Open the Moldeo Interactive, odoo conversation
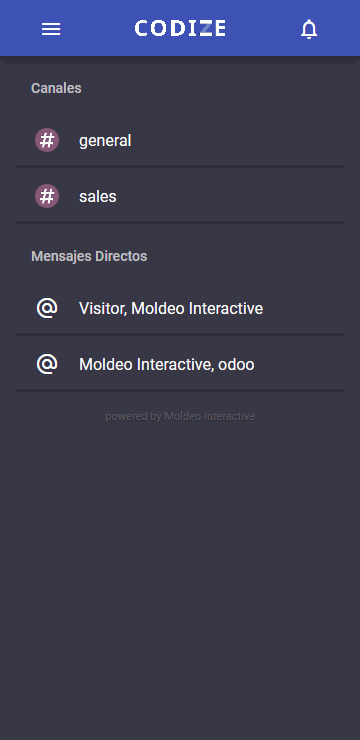 [x=180, y=364]
